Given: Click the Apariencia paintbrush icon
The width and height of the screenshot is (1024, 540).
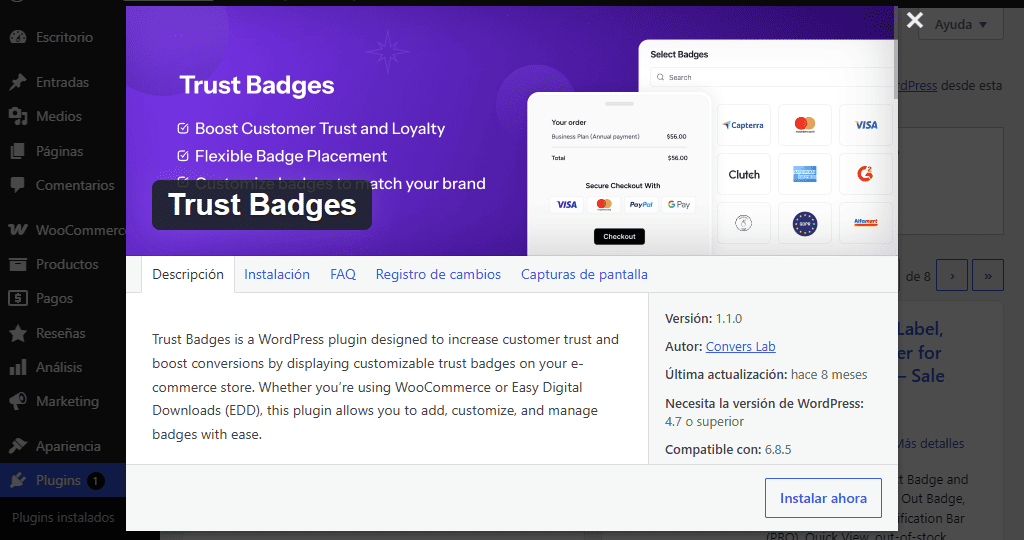Looking at the screenshot, I should click(x=18, y=446).
